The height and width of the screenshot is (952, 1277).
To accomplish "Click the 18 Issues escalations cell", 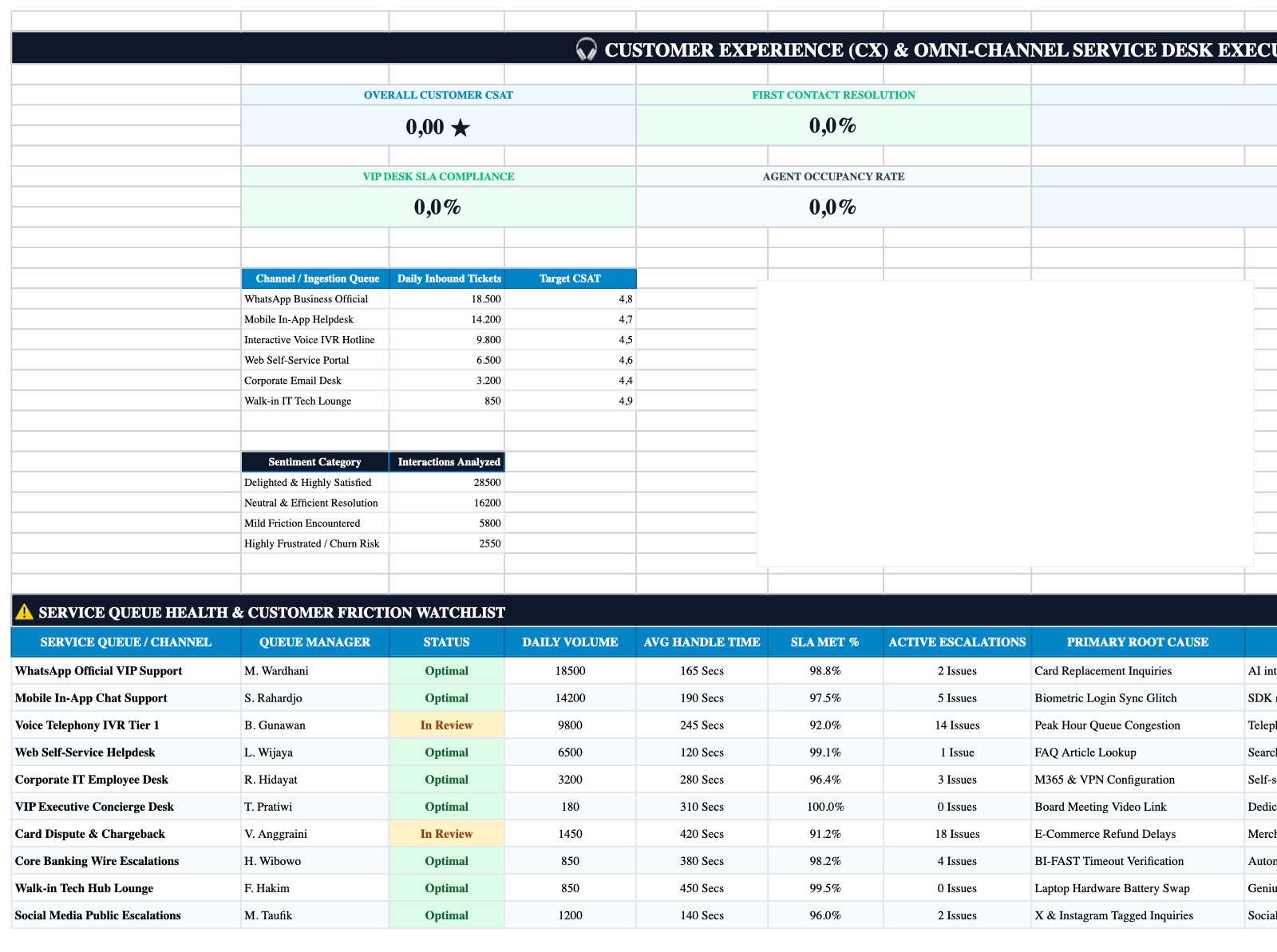I will [957, 834].
